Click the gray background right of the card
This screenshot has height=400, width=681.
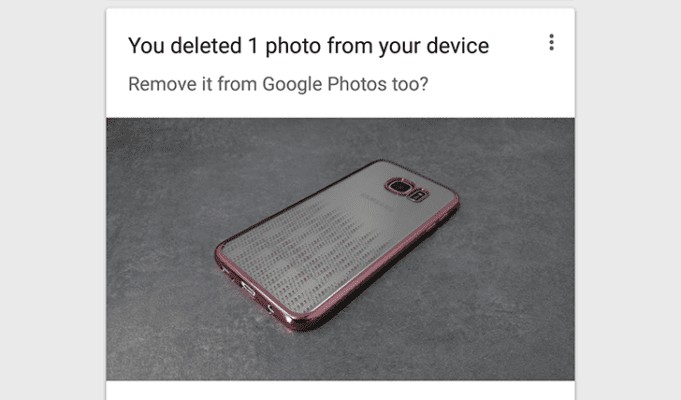click(x=628, y=200)
